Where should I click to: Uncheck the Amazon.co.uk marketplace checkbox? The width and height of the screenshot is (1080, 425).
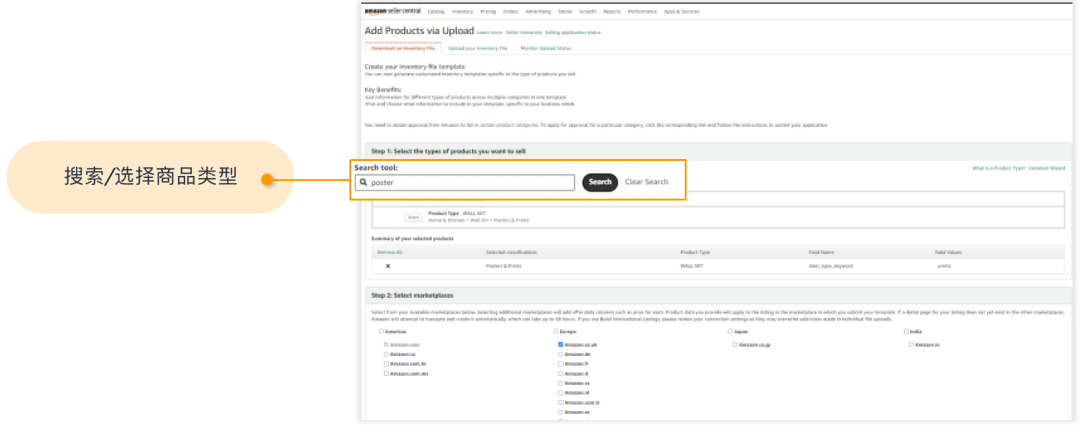tap(561, 344)
